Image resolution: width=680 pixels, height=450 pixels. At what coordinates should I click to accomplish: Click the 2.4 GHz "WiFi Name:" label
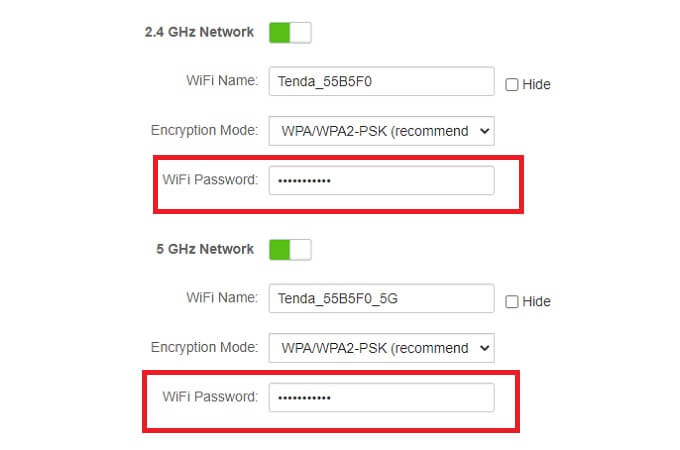pos(222,82)
